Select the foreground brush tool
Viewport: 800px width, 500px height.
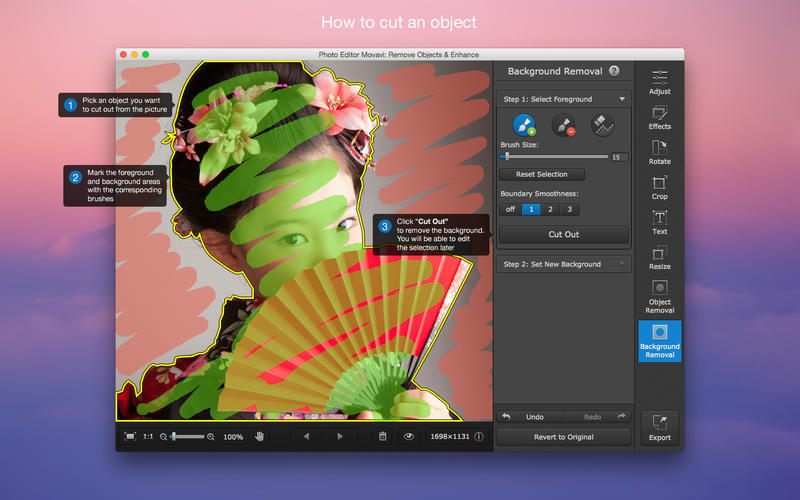[524, 125]
